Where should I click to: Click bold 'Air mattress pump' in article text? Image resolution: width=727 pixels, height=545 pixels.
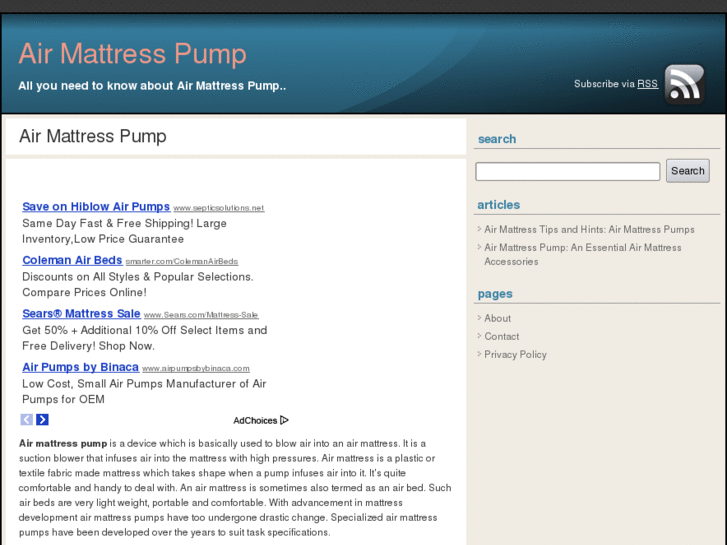click(x=63, y=443)
